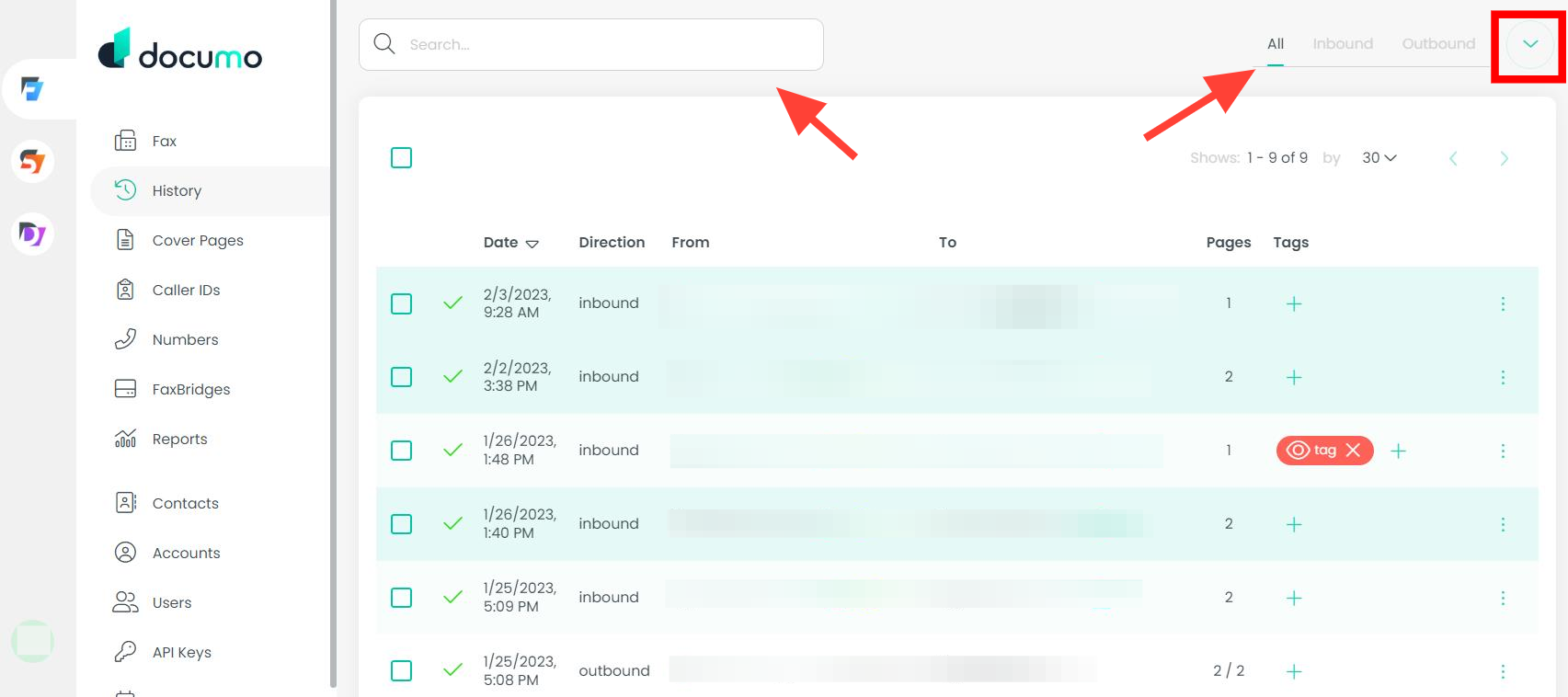Click the Numbers phone icon
The width and height of the screenshot is (1568, 697).
125,339
